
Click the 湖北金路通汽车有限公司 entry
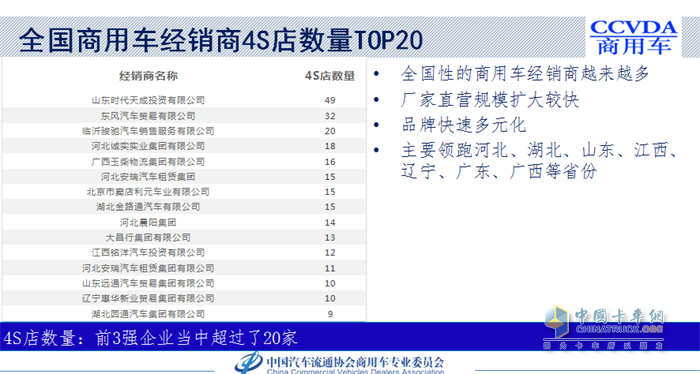click(148, 207)
